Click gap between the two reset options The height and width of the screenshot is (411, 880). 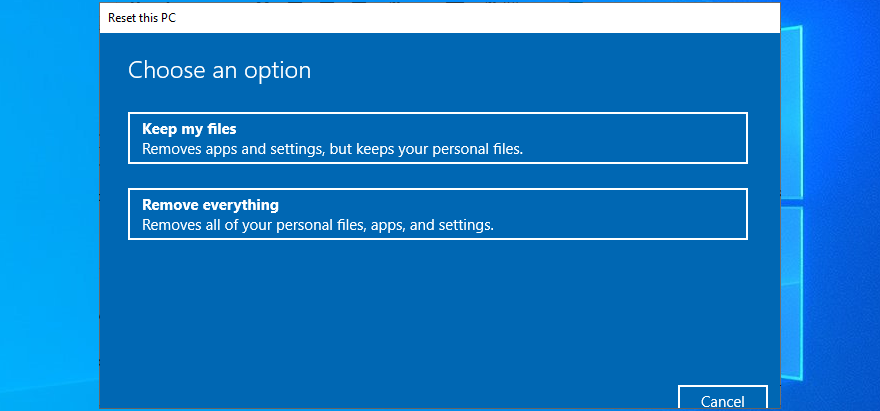coord(437,175)
